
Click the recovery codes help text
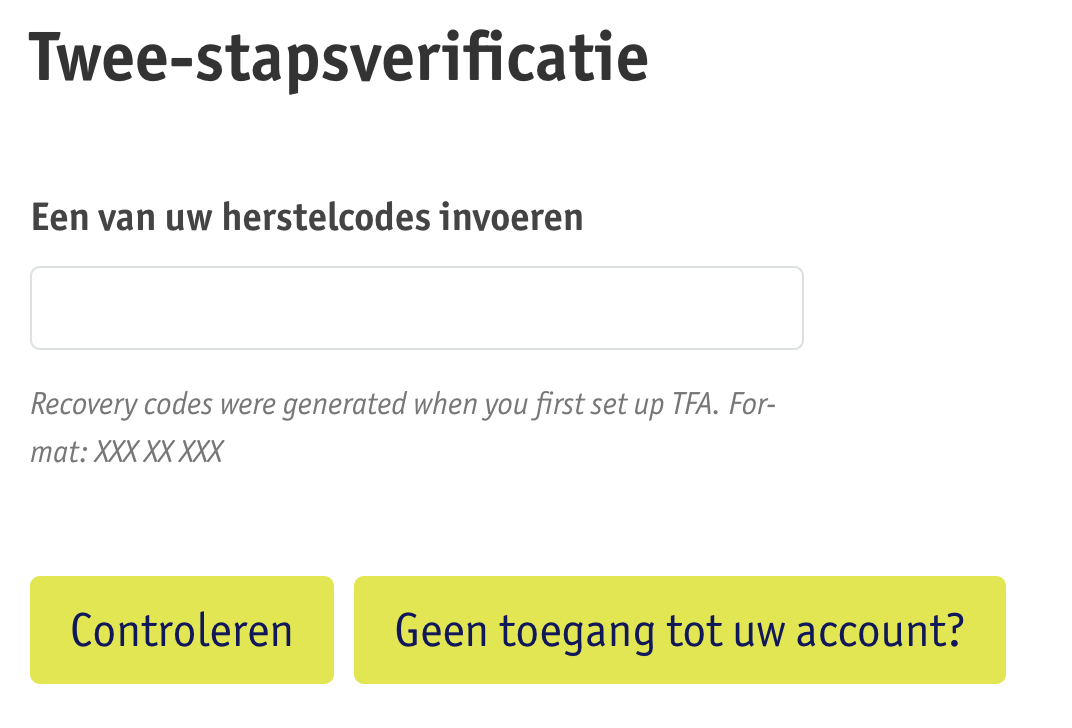tap(403, 405)
